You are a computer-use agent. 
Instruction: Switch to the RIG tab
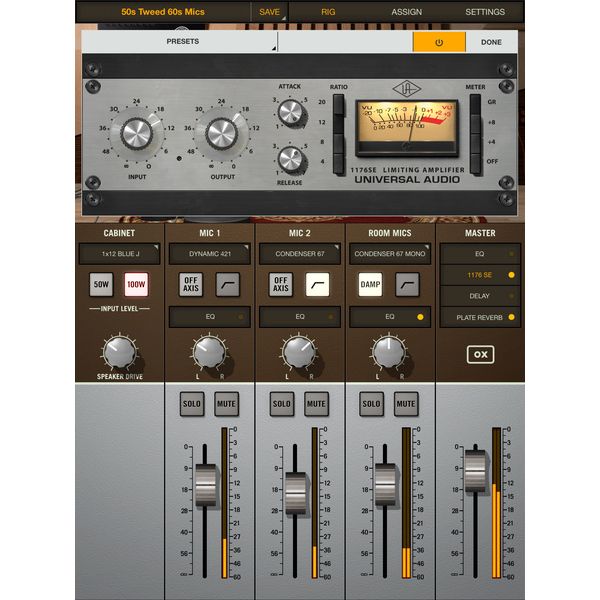click(328, 12)
